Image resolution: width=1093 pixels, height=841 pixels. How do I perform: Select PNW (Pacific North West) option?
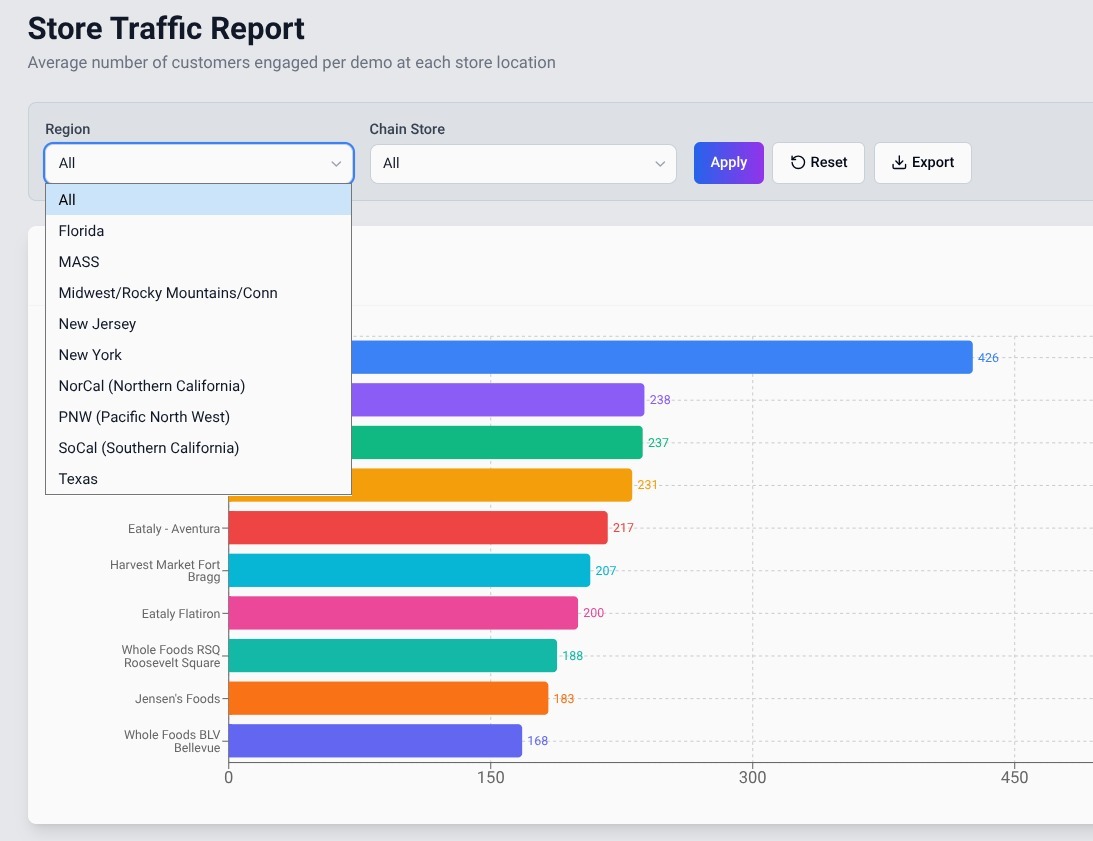tap(198, 417)
